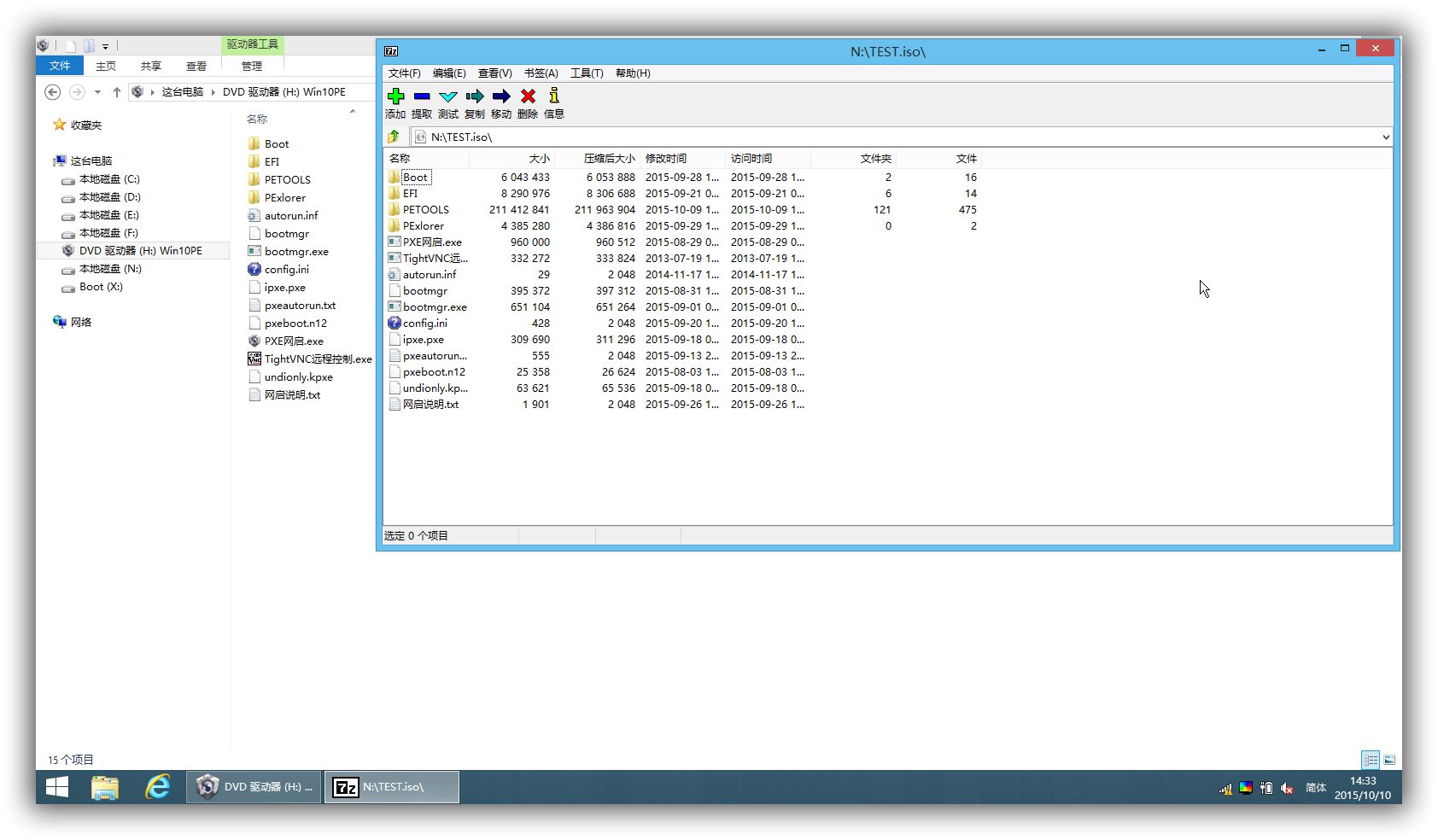Viewport: 1438px width, 840px height.
Task: Click the up-folder icon beside 7-Zip path
Action: pos(394,137)
